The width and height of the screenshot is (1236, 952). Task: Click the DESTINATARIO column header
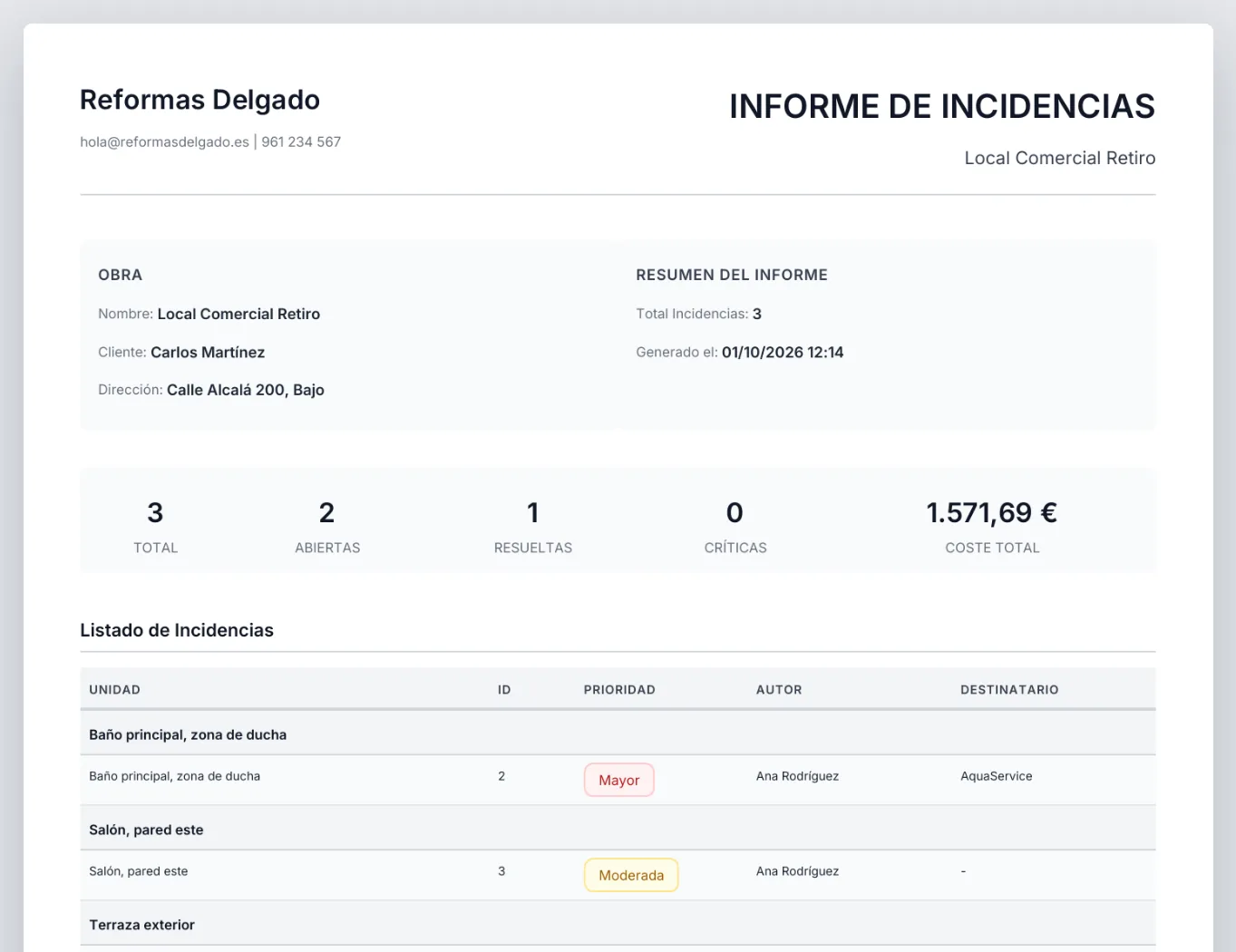[x=1009, y=690]
